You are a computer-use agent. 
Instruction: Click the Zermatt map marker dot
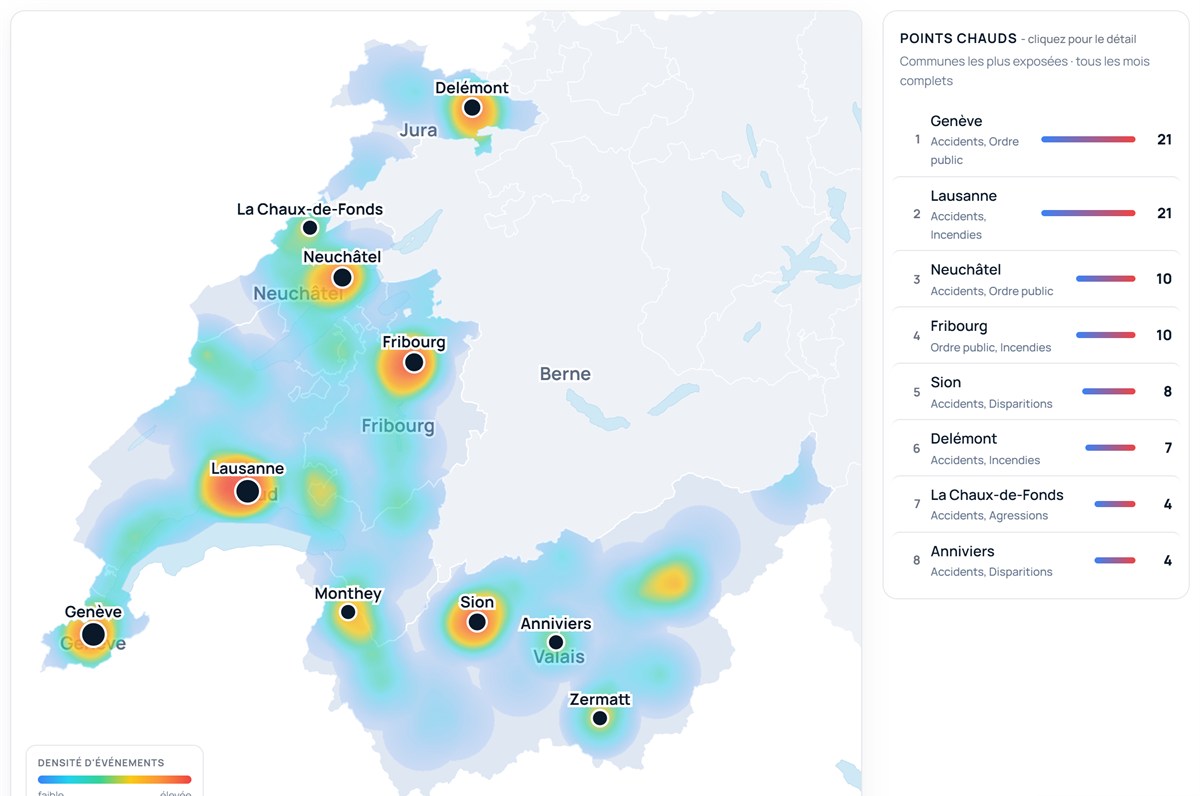pos(599,718)
